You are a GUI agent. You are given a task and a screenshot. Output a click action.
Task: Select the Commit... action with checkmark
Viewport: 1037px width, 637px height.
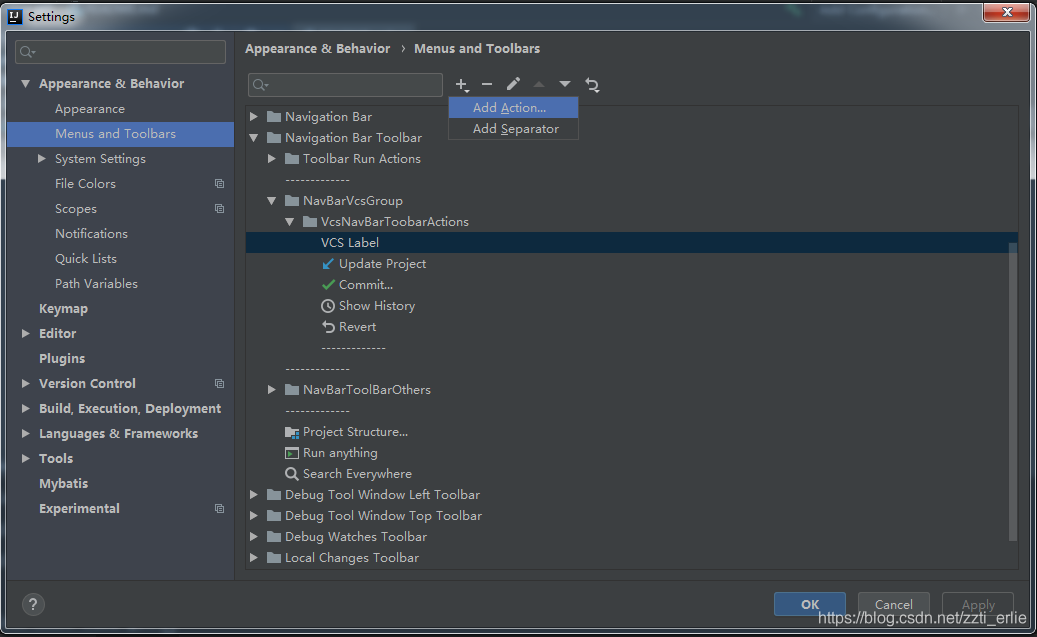click(365, 285)
